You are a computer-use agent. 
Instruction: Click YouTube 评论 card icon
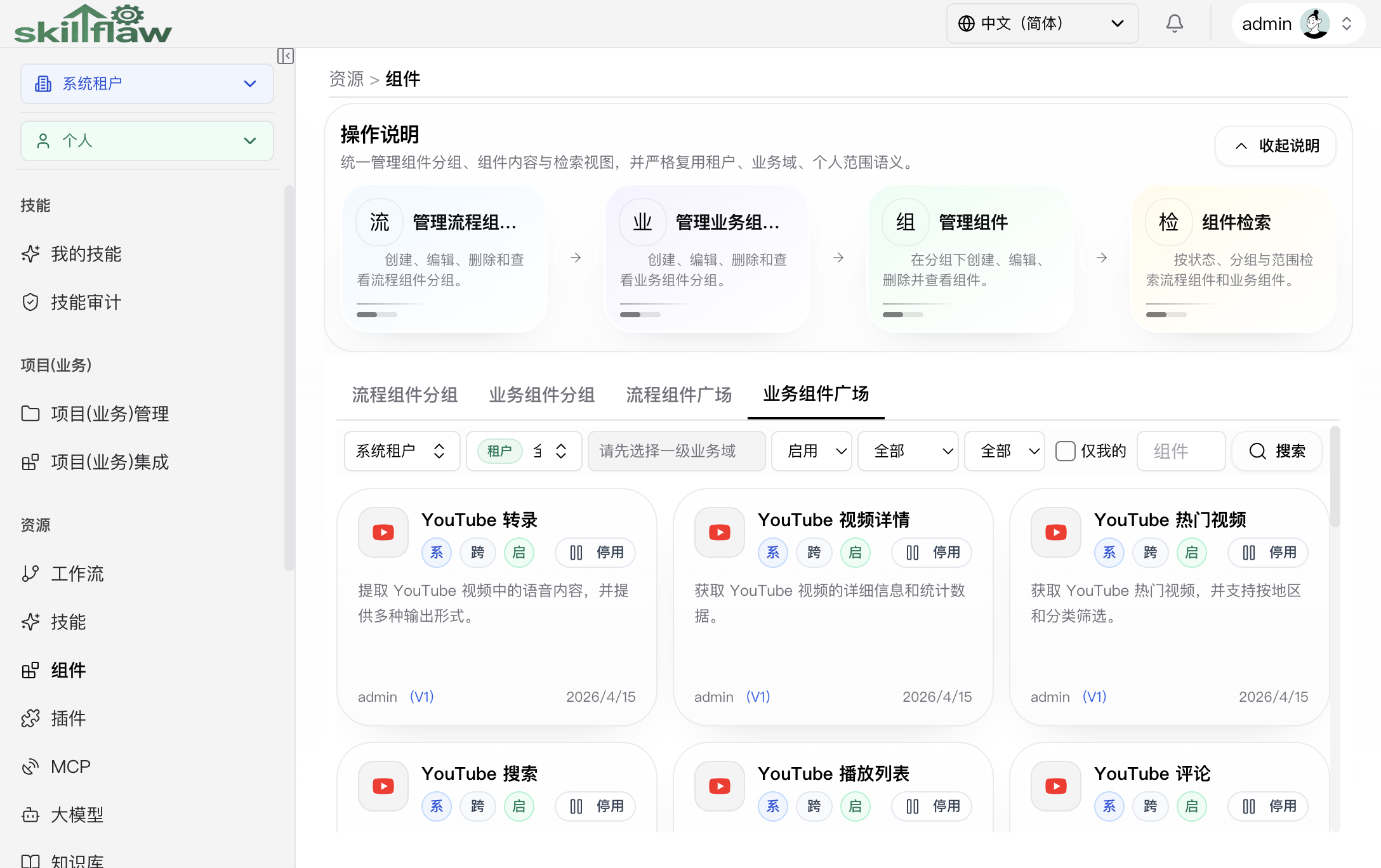coord(1056,786)
